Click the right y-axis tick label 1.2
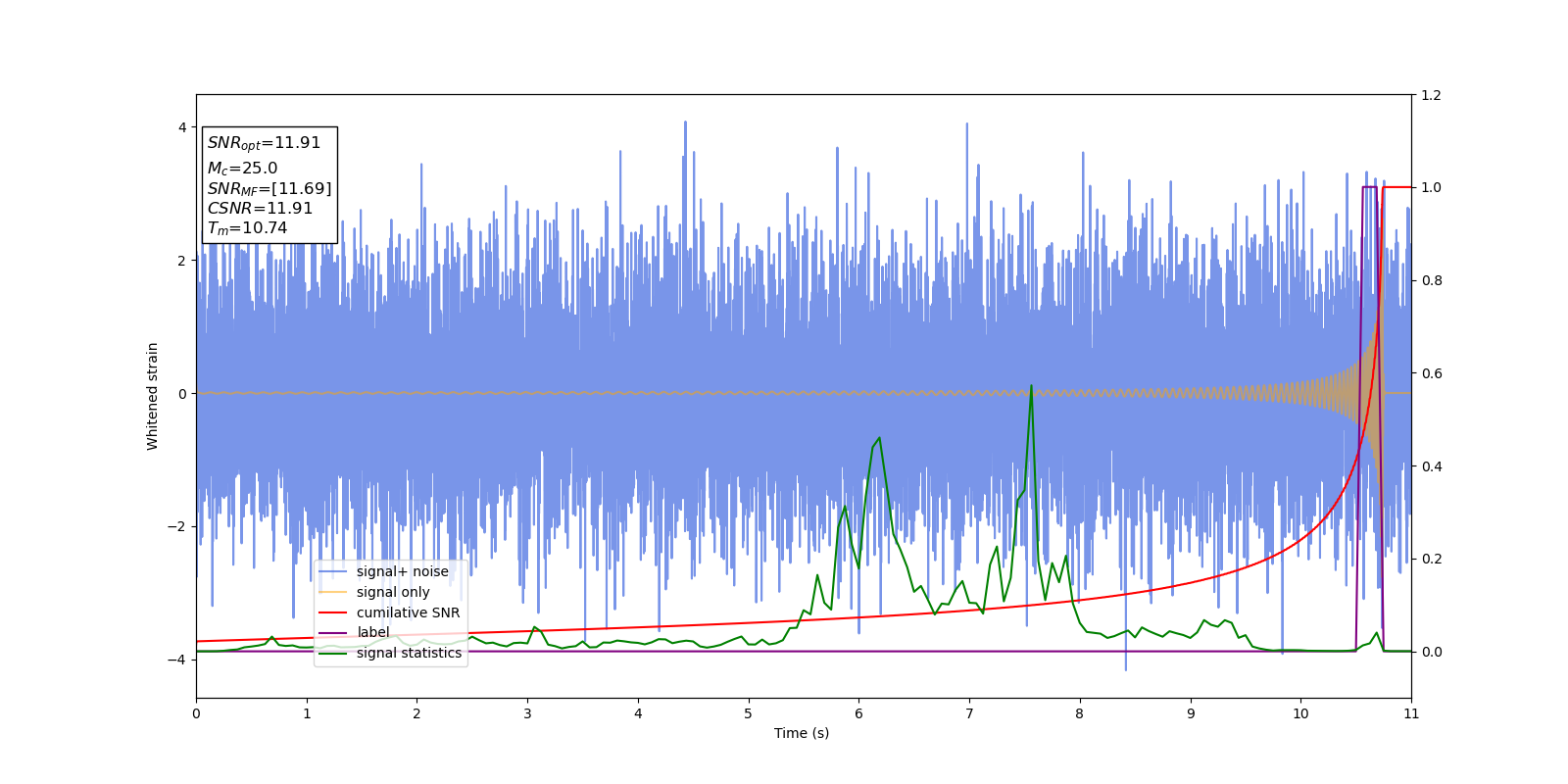1568x784 pixels. tap(1431, 95)
